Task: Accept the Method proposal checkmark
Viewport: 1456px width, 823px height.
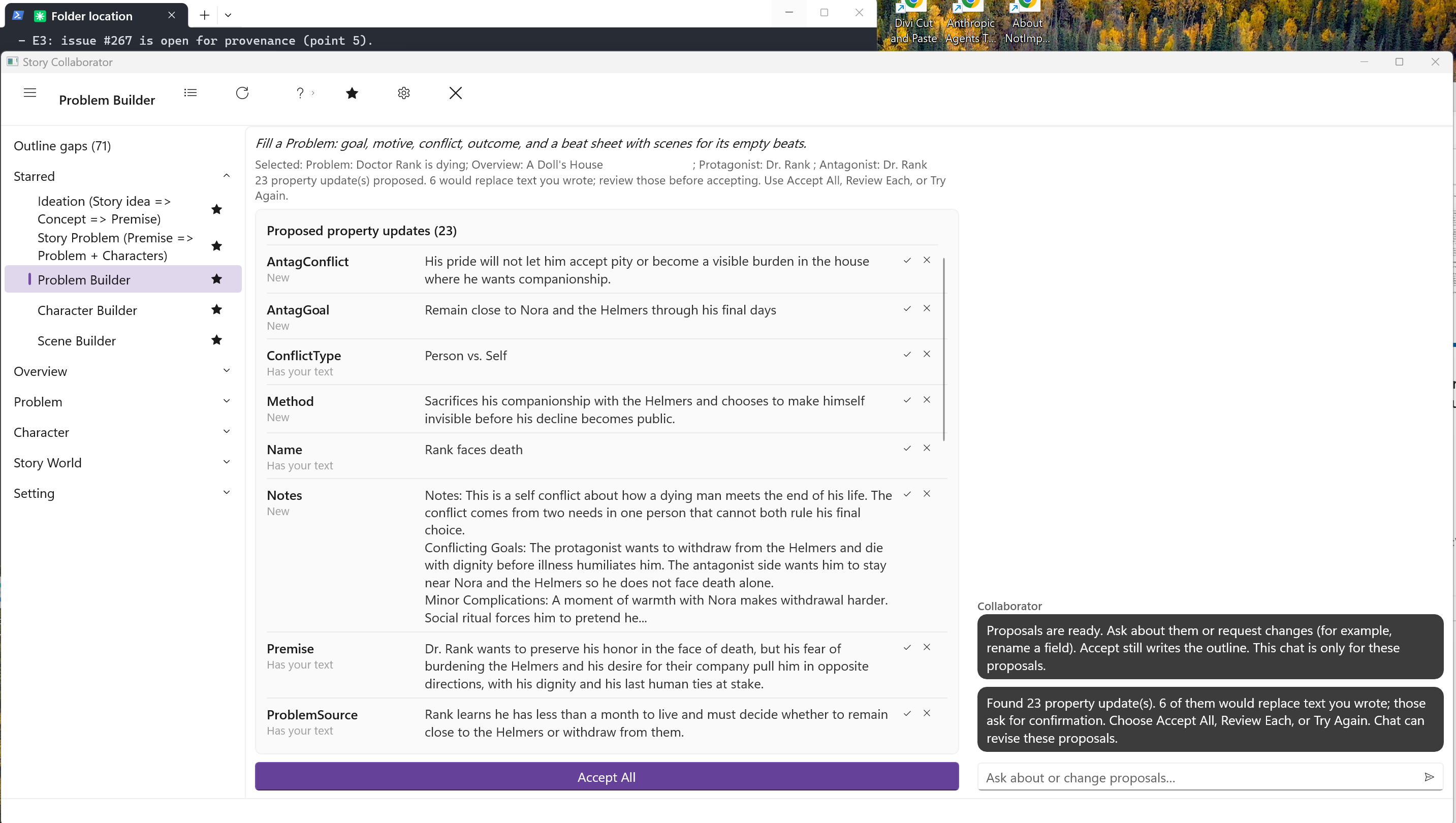Action: (x=907, y=400)
